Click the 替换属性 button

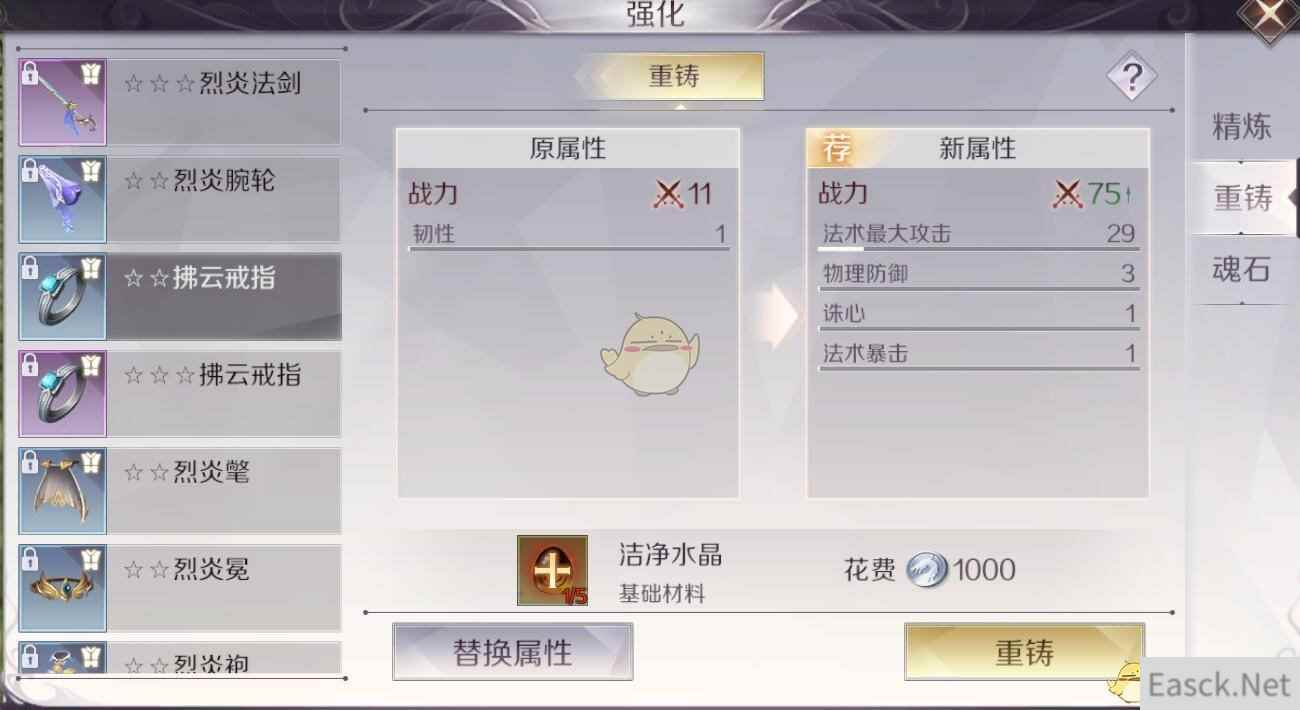(x=513, y=652)
